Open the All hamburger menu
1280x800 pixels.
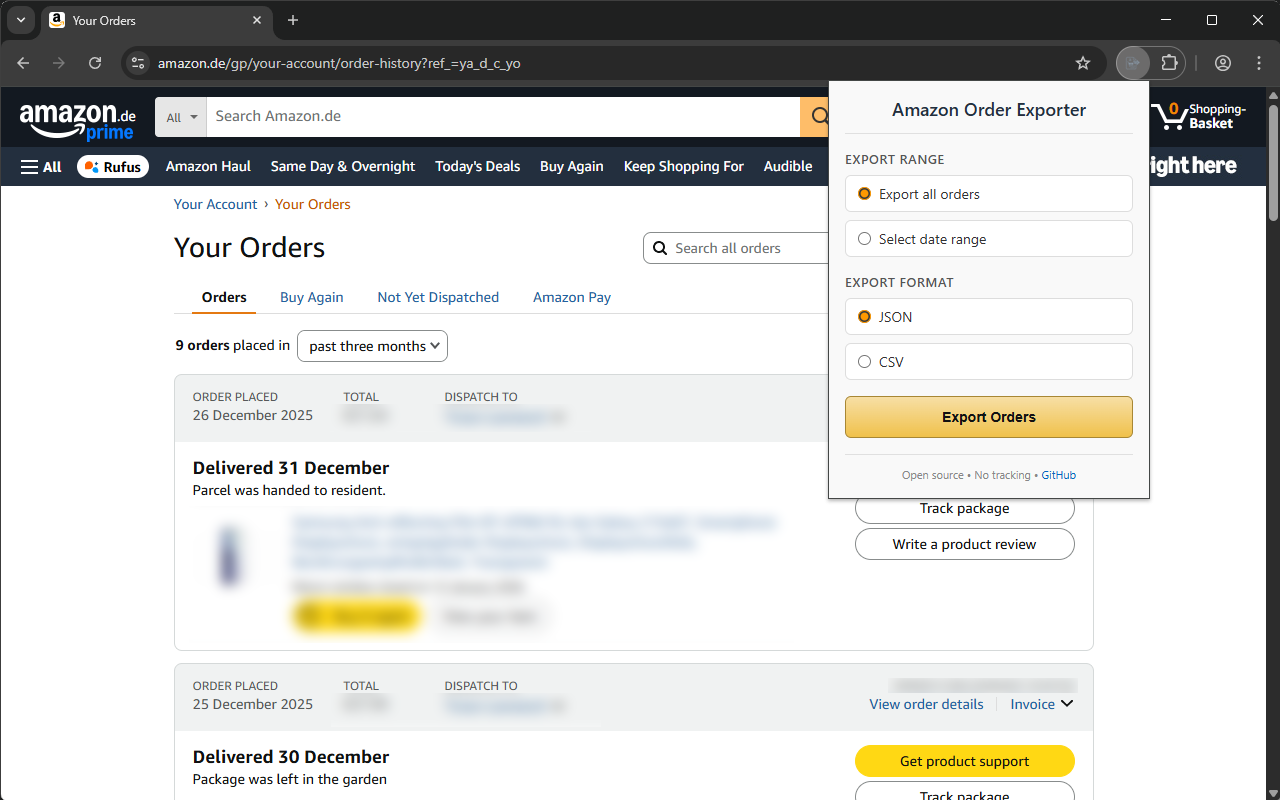point(41,167)
